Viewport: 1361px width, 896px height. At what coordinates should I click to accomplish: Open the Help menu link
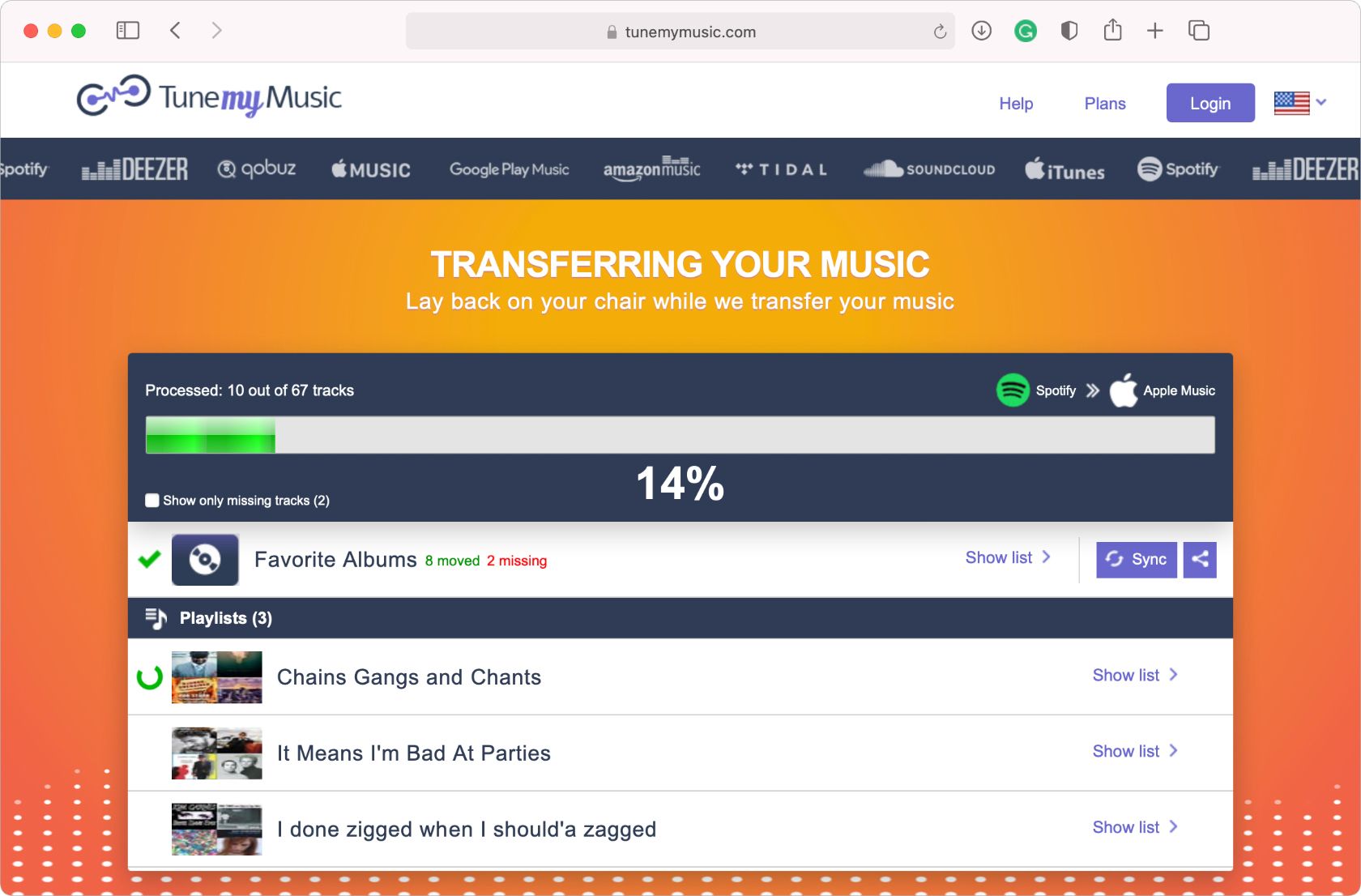click(1016, 104)
